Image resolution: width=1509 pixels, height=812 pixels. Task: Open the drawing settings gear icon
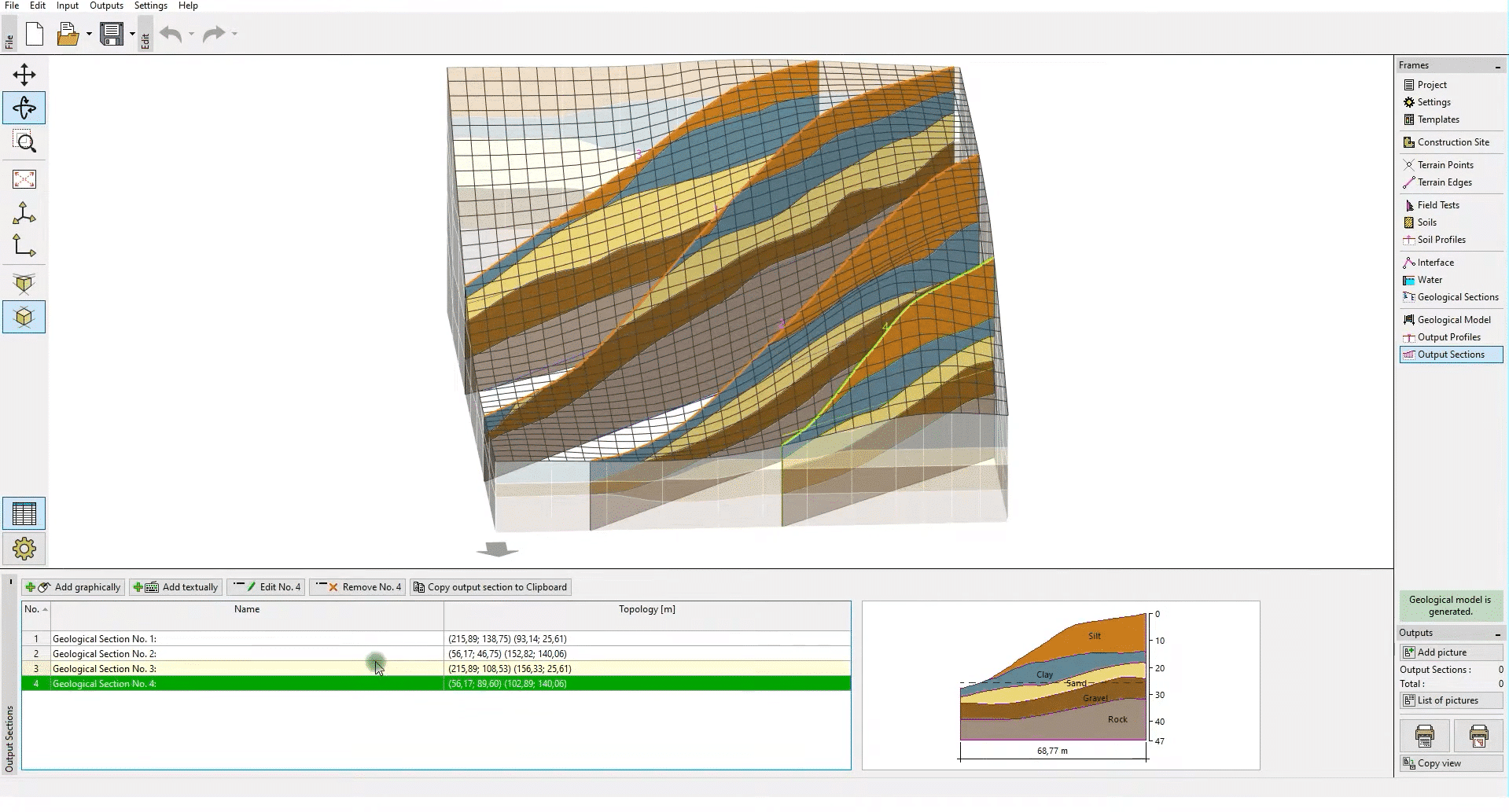pos(24,549)
